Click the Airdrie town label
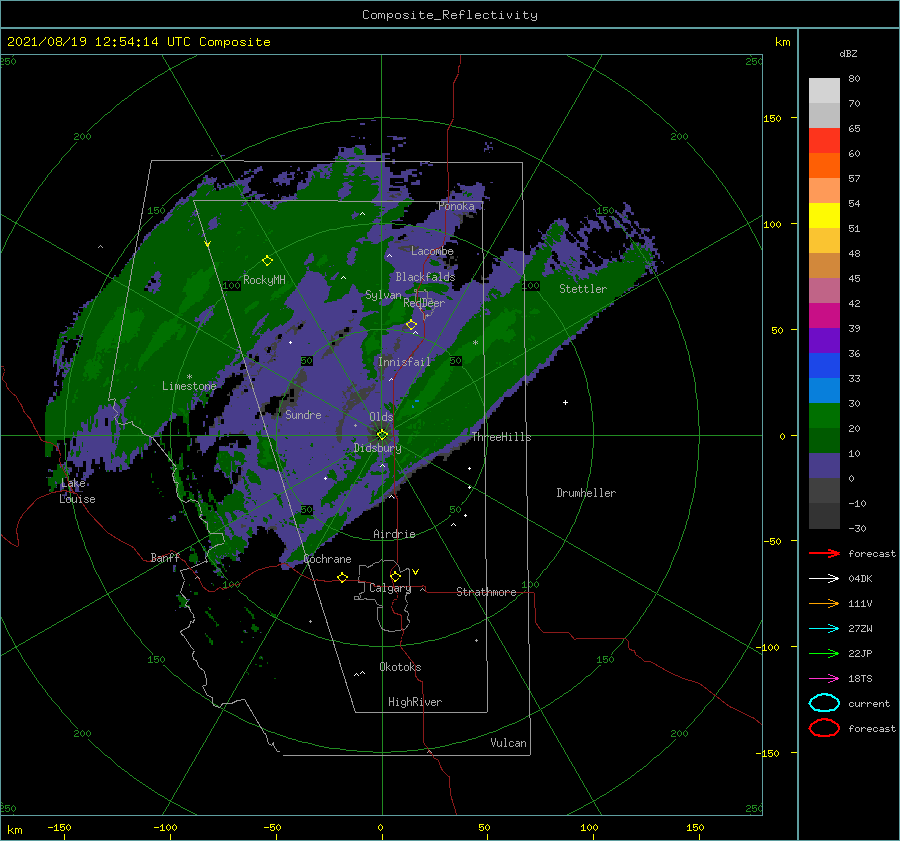 tap(394, 534)
